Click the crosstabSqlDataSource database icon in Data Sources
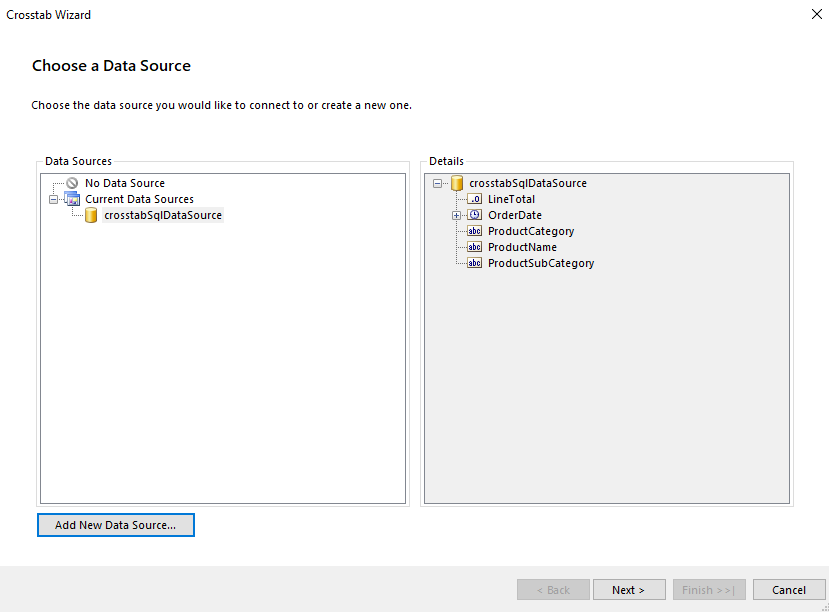This screenshot has width=829, height=612. click(91, 215)
